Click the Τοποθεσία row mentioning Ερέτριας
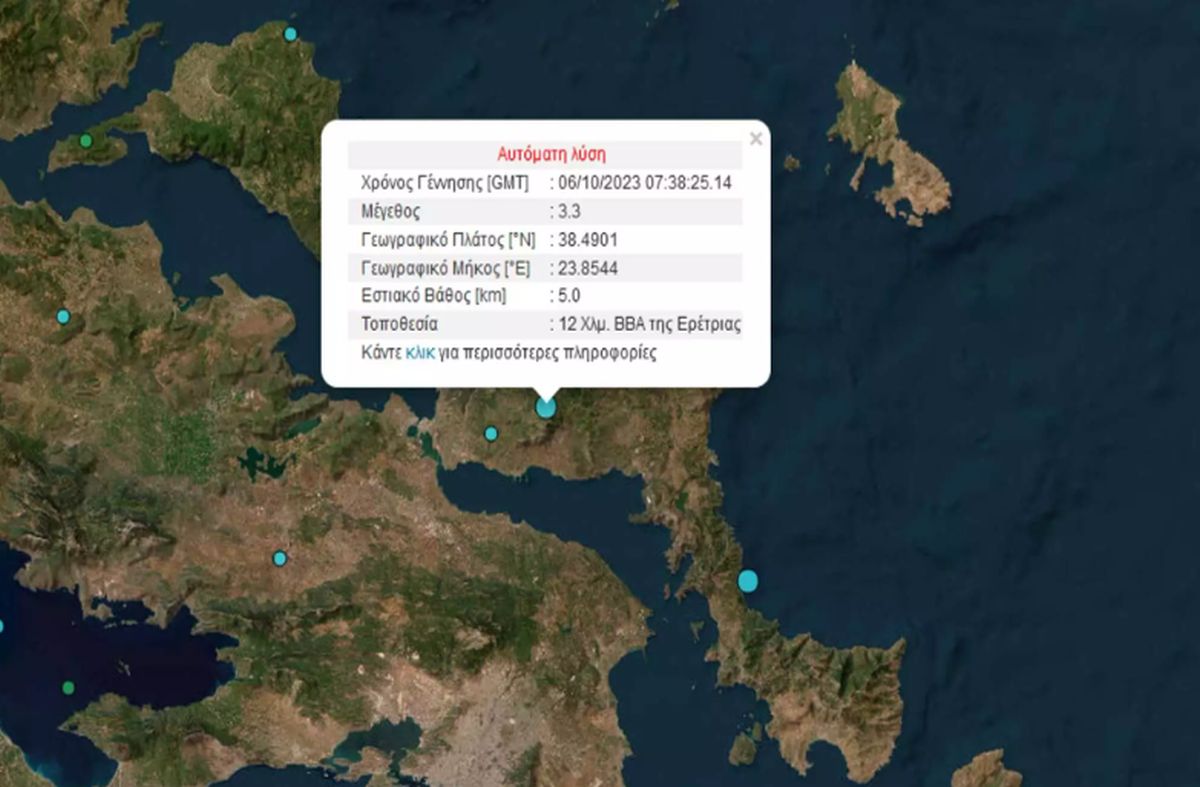Image resolution: width=1200 pixels, height=787 pixels. [550, 324]
